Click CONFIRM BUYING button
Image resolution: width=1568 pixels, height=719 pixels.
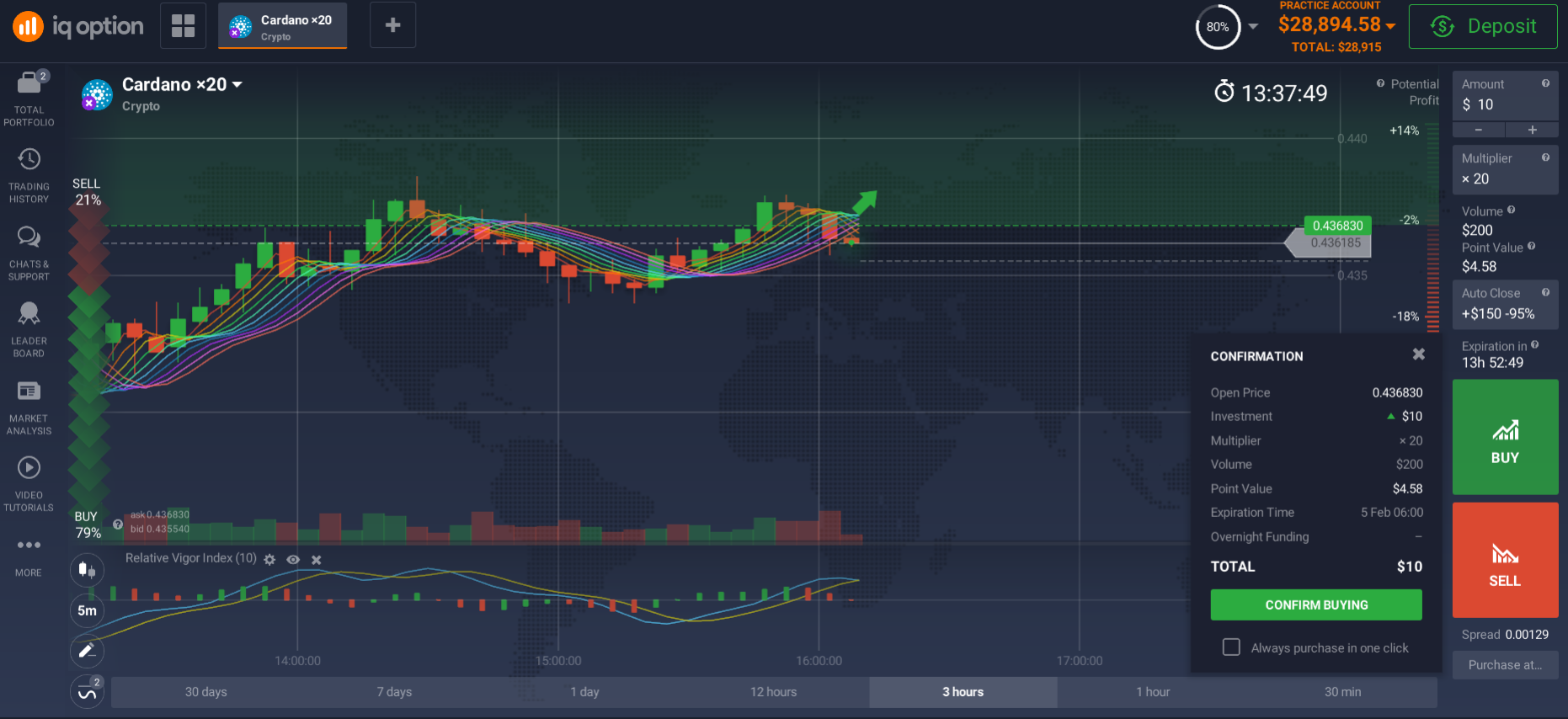1316,604
